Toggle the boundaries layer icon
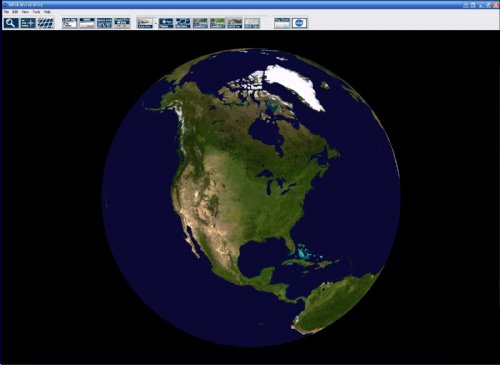The image size is (500, 365). pos(183,23)
